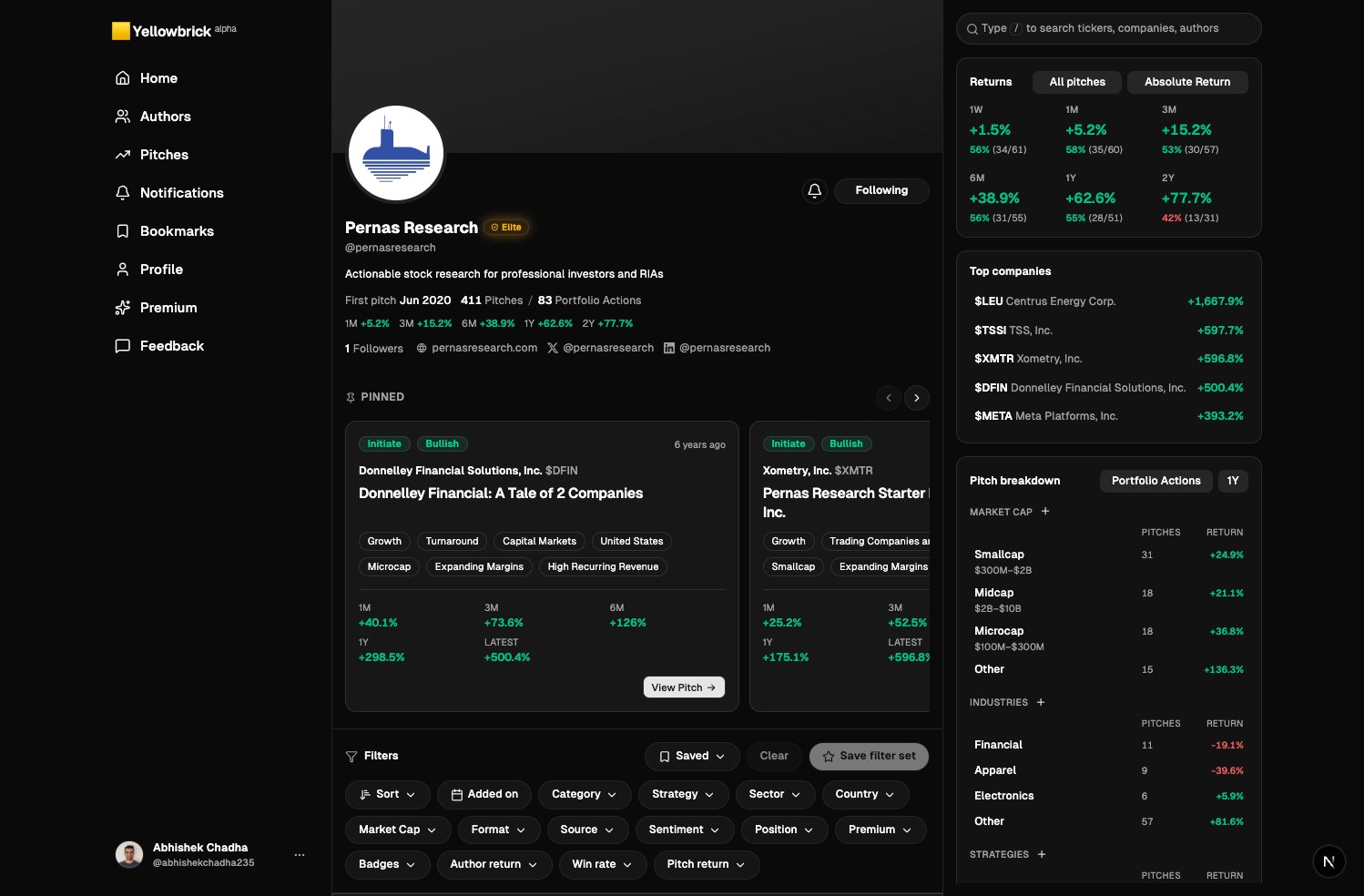Open the Feedback chat icon
Image resolution: width=1364 pixels, height=896 pixels.
click(123, 346)
